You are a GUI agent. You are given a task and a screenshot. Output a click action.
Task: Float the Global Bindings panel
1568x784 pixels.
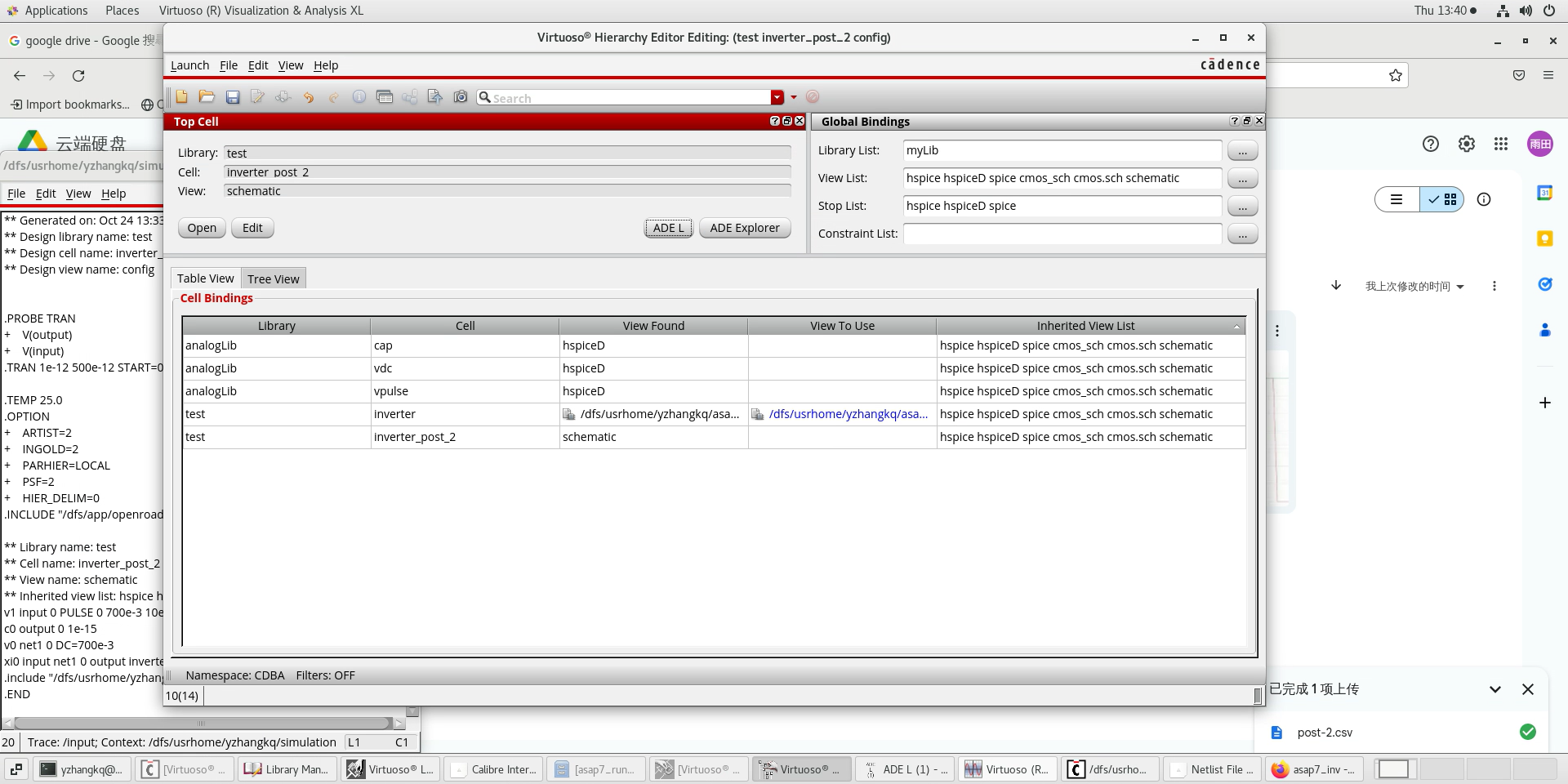pos(1247,121)
